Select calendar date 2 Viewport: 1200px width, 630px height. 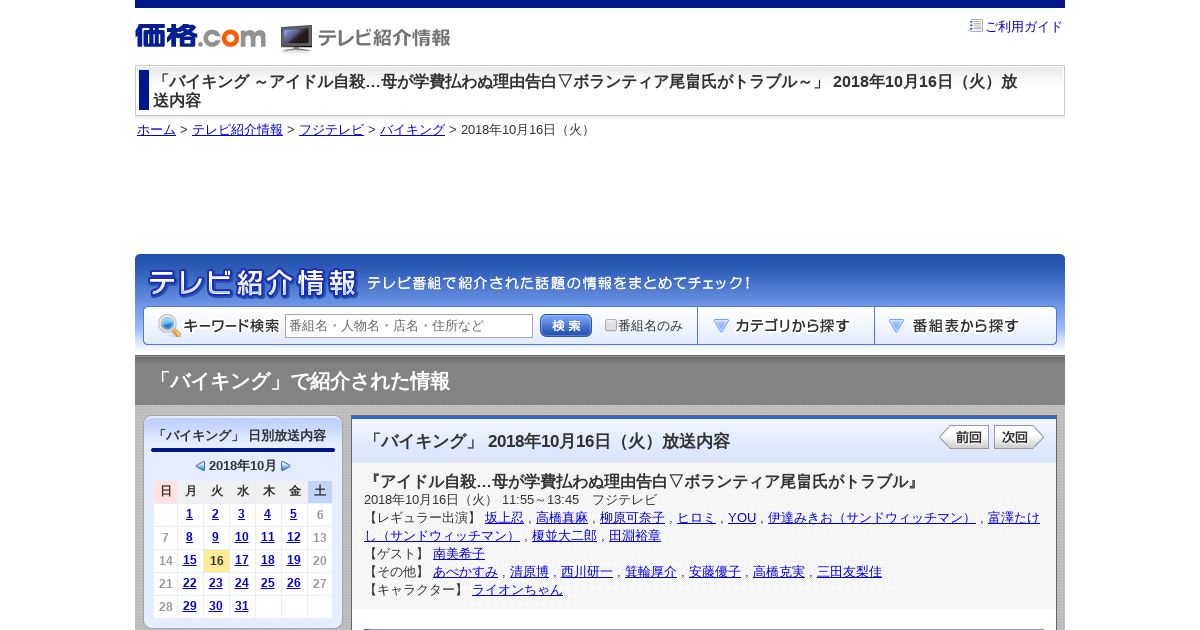tap(215, 514)
